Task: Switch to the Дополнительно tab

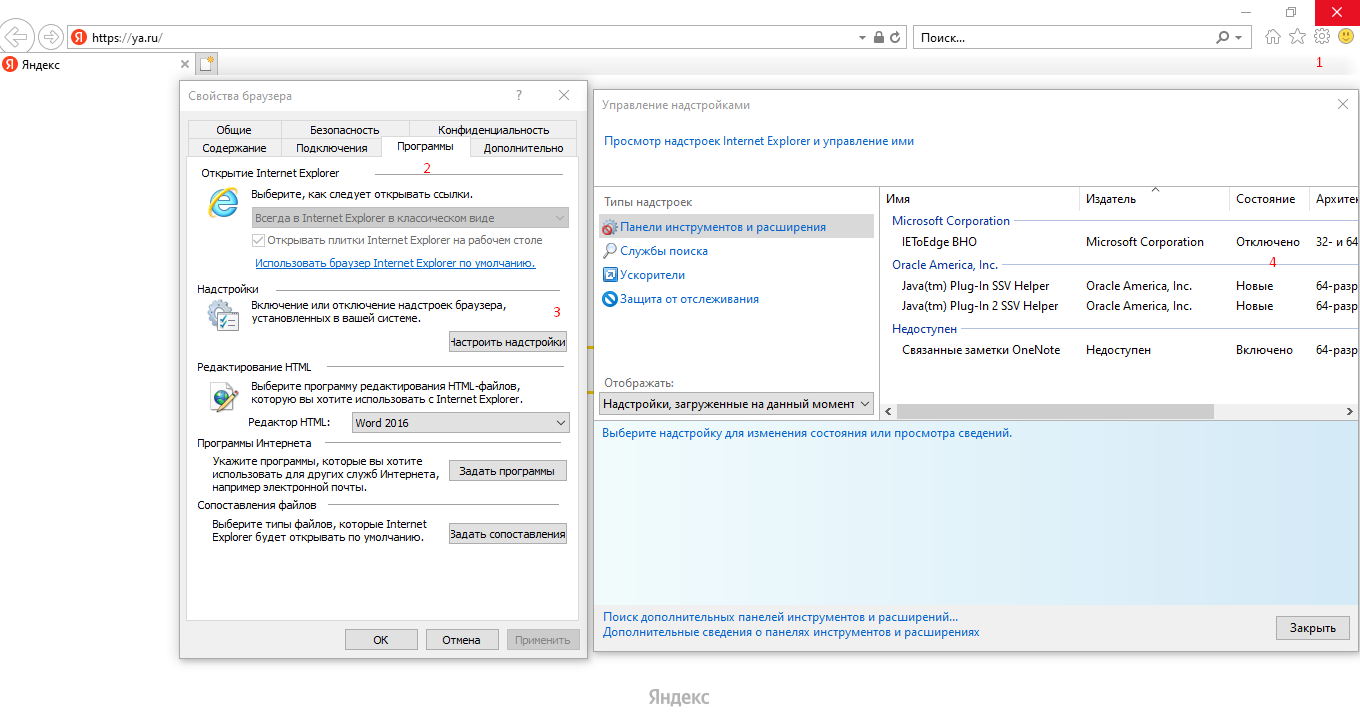Action: point(523,148)
